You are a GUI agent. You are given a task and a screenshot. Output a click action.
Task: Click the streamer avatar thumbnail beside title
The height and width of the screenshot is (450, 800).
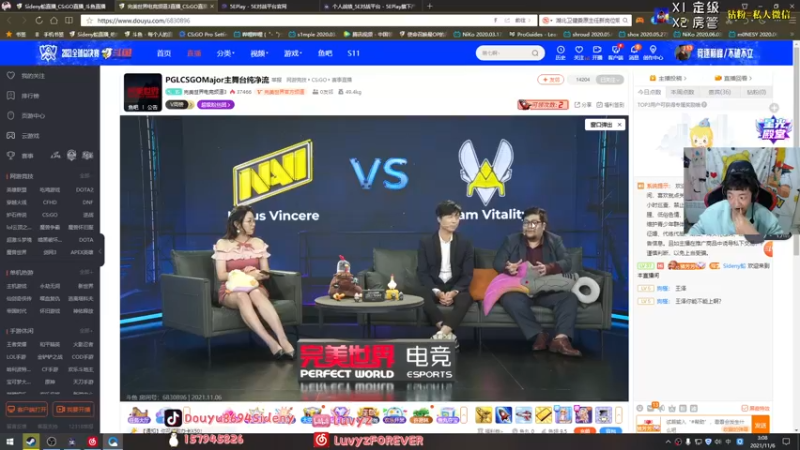(143, 92)
